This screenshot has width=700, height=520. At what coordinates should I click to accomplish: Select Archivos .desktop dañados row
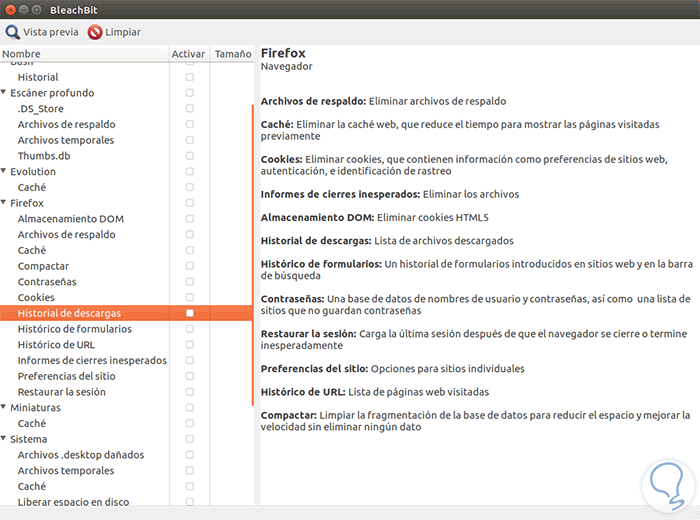(126, 454)
